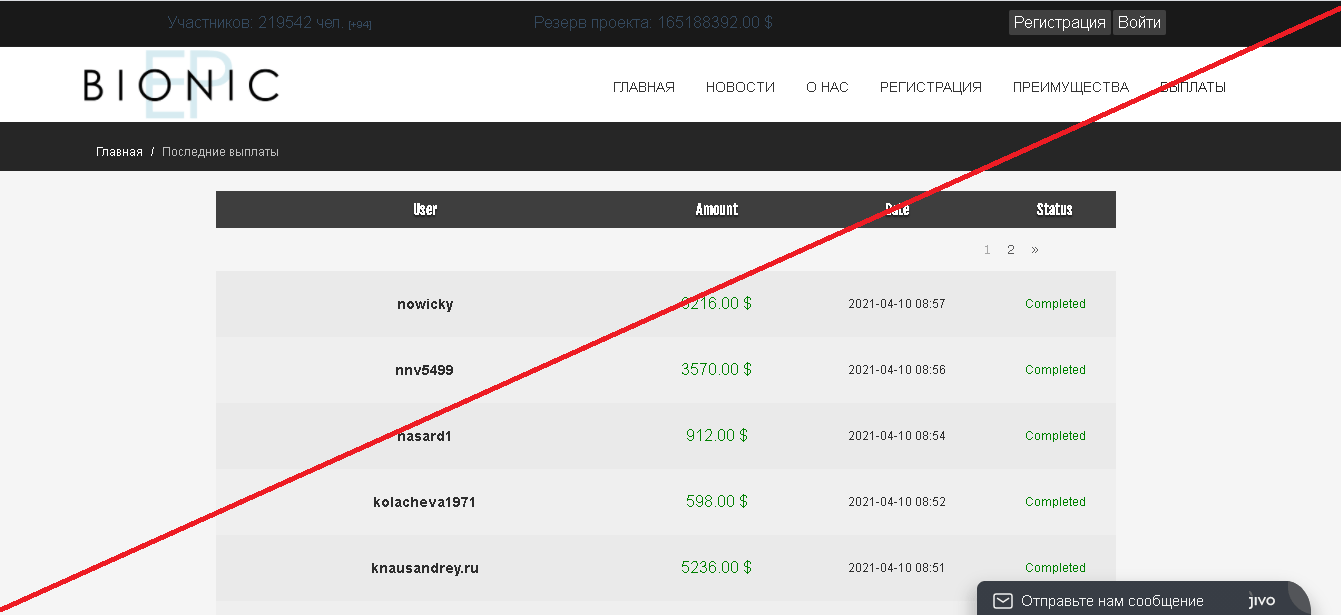The width and height of the screenshot is (1341, 615).
Task: Open the О НАС menu item
Action: click(827, 87)
